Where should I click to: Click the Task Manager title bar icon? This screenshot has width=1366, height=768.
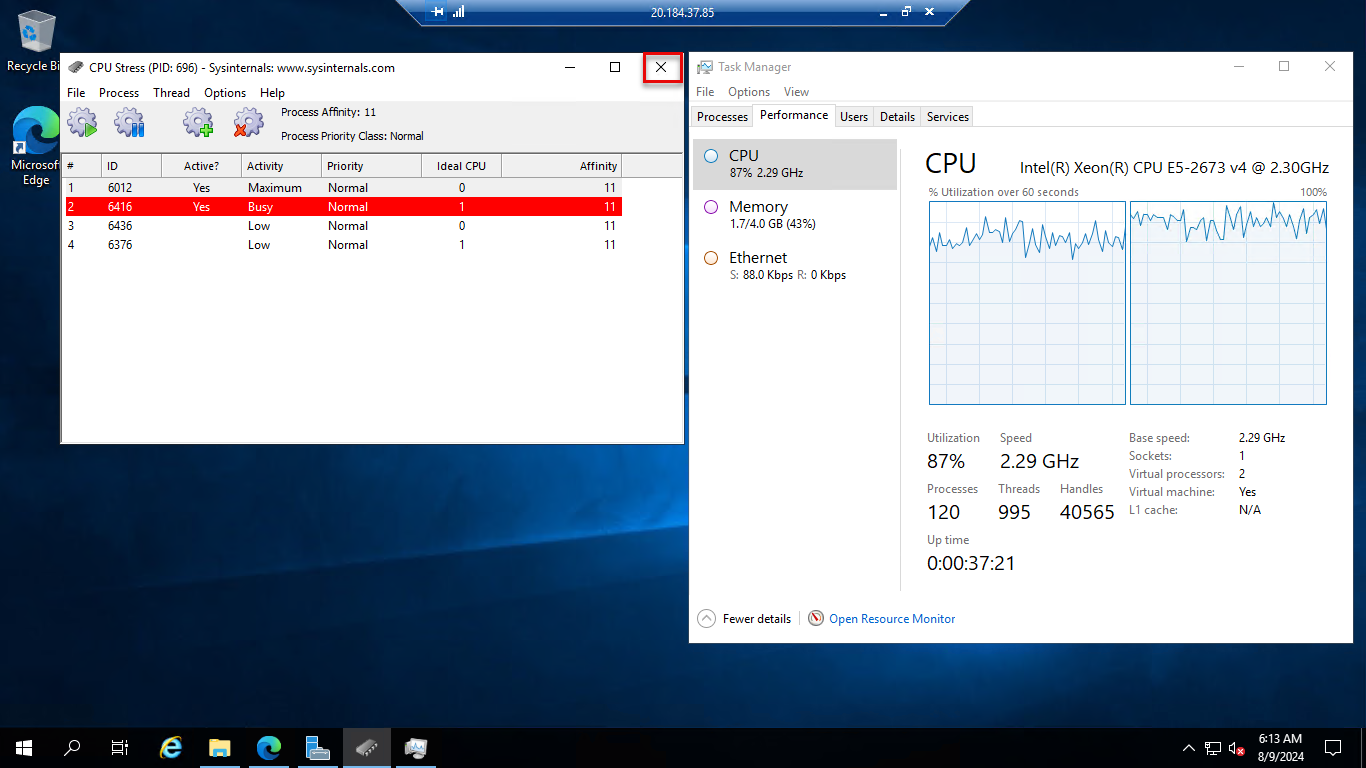705,67
